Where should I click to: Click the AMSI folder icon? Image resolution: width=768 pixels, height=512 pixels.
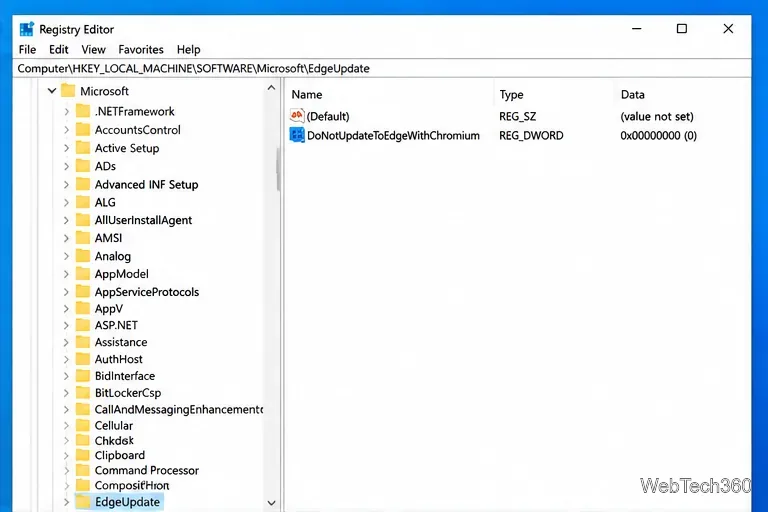[83, 238]
